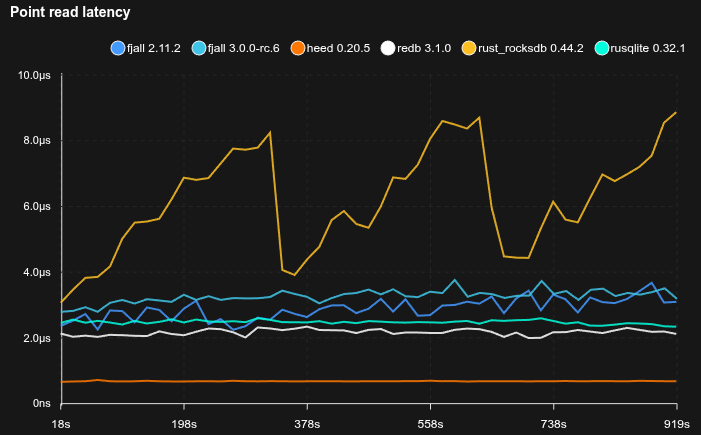Select the 558s x-axis tick label
Screen dimensions: 701x435
pos(430,423)
